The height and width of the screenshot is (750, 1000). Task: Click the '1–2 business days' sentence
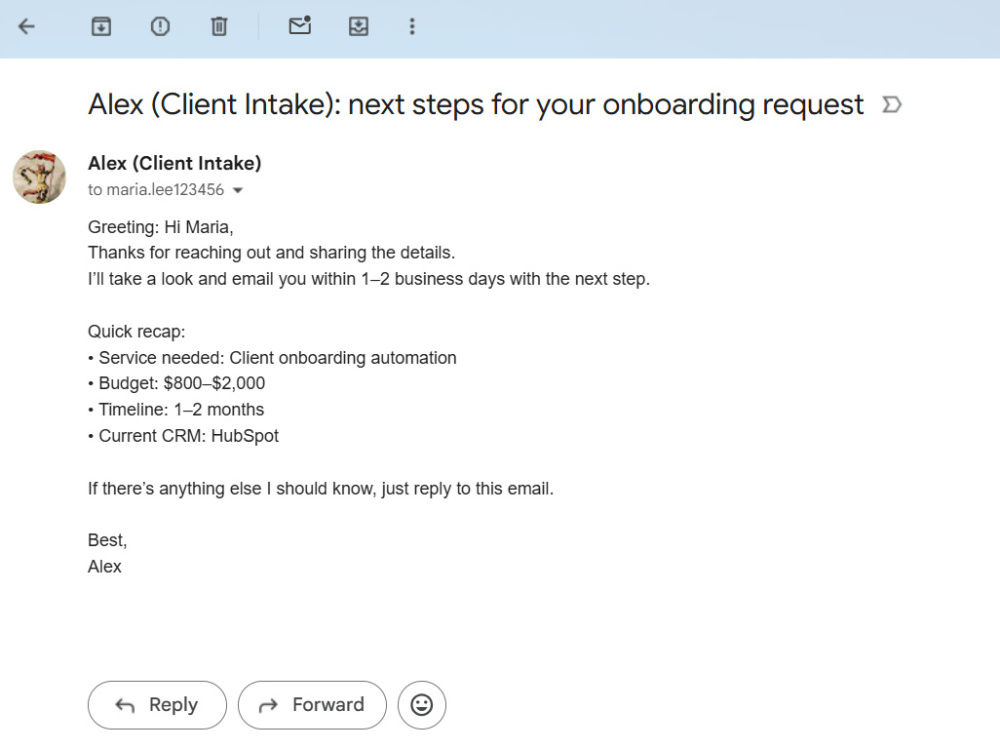point(369,279)
